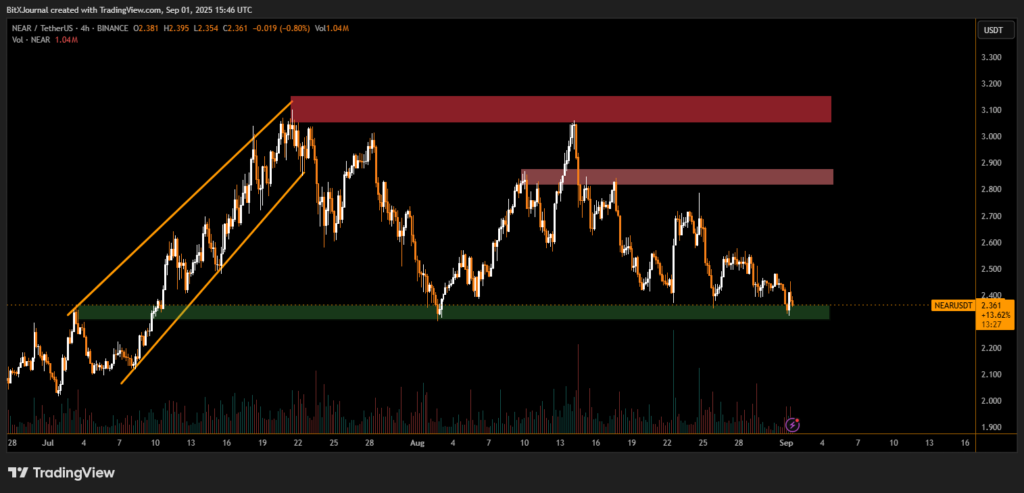
Task: Select the large upper red resistance zone
Action: [x=560, y=109]
